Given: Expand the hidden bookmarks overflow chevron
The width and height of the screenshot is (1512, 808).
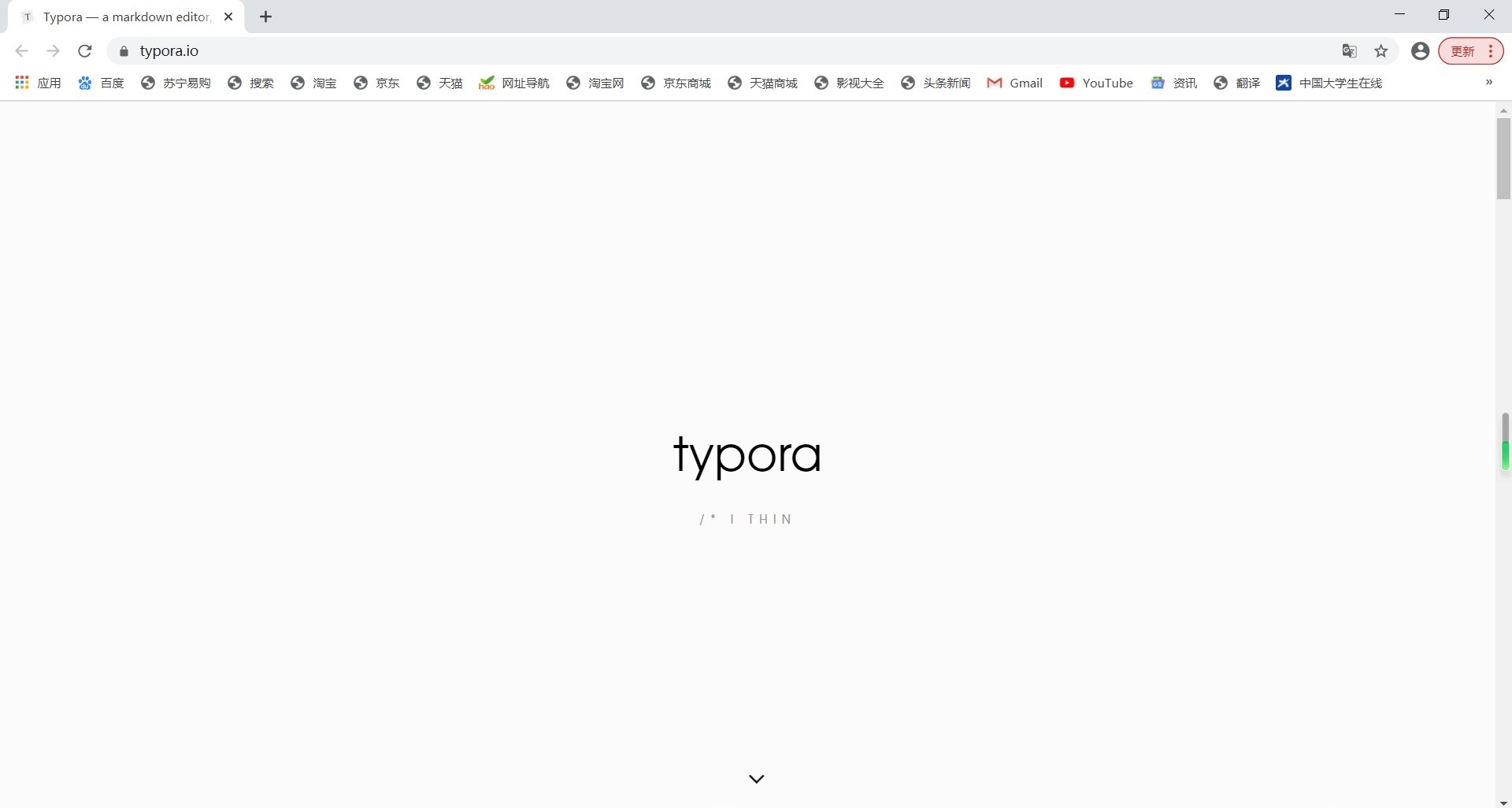Looking at the screenshot, I should tap(1488, 83).
